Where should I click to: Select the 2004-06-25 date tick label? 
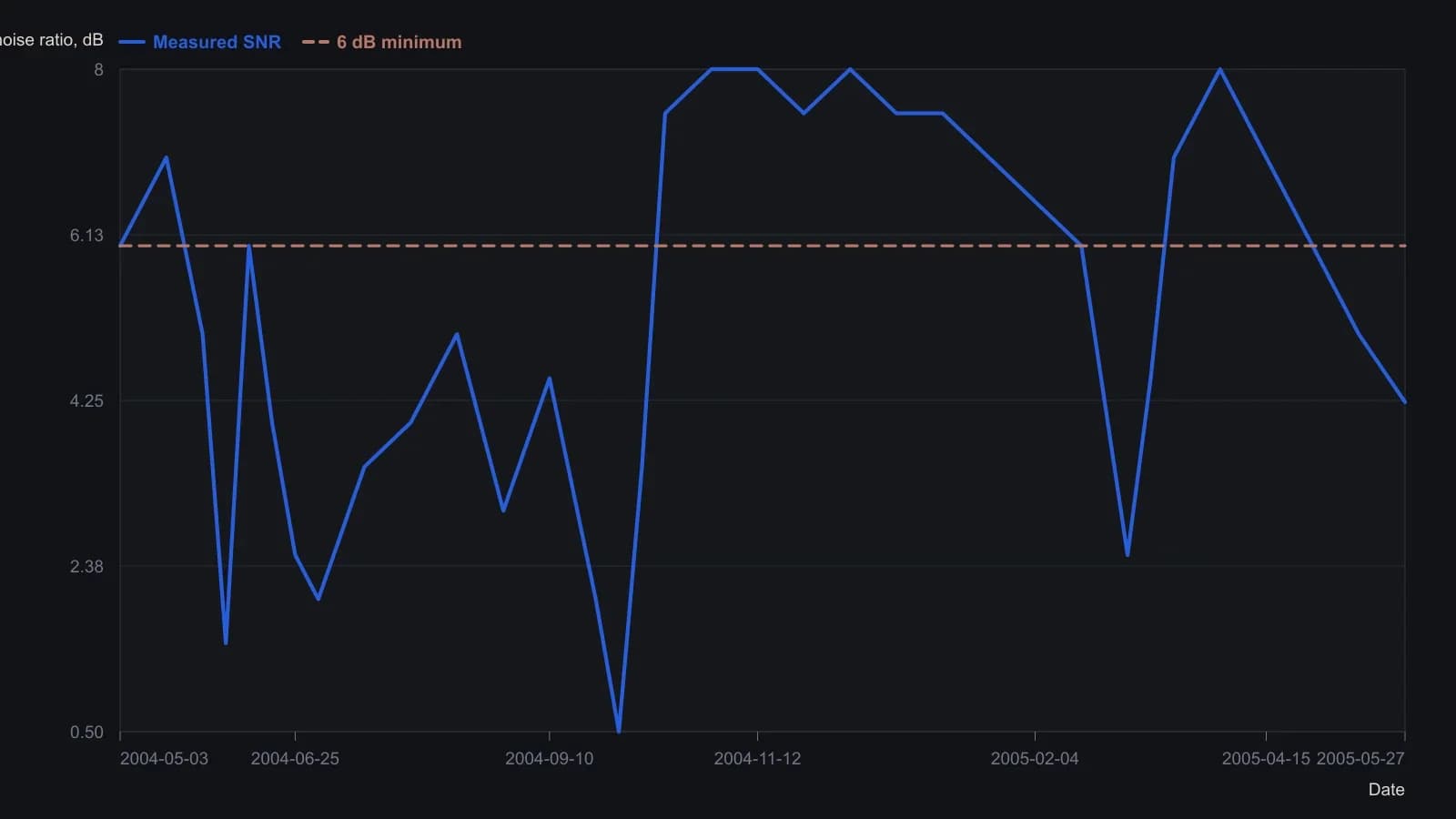pos(295,759)
